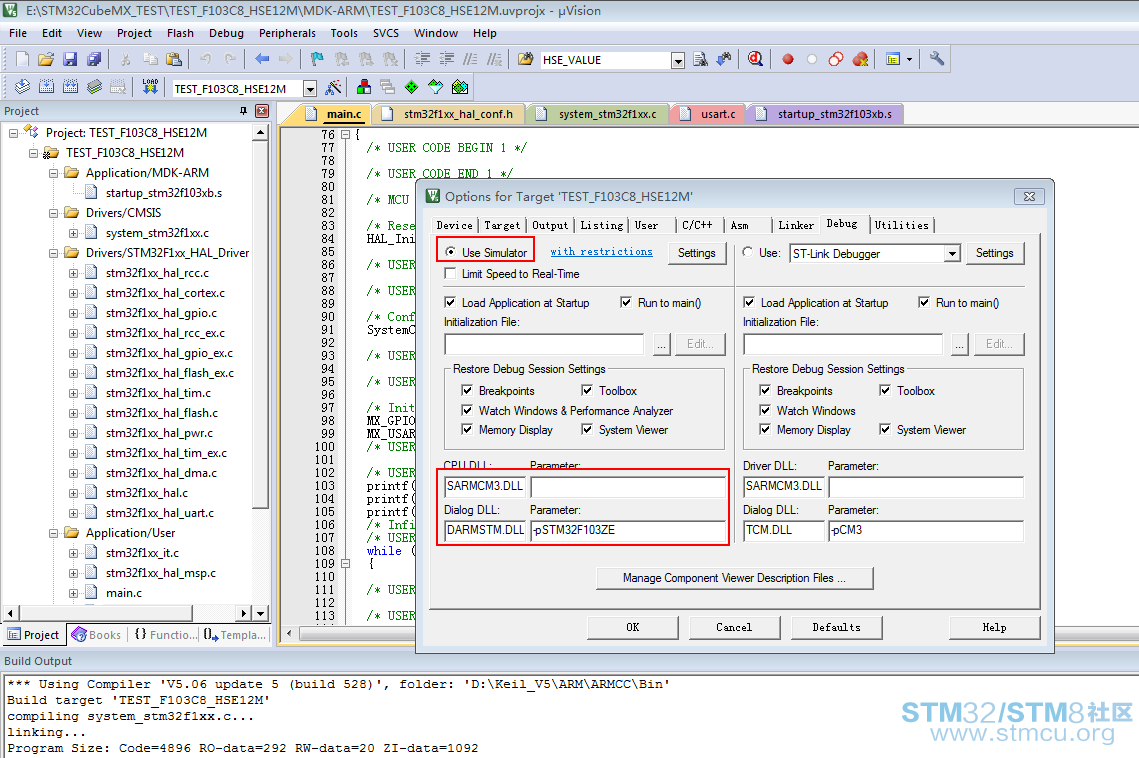Click Manage Component Viewer Description Files
The image size is (1139, 758).
pyautogui.click(x=734, y=578)
